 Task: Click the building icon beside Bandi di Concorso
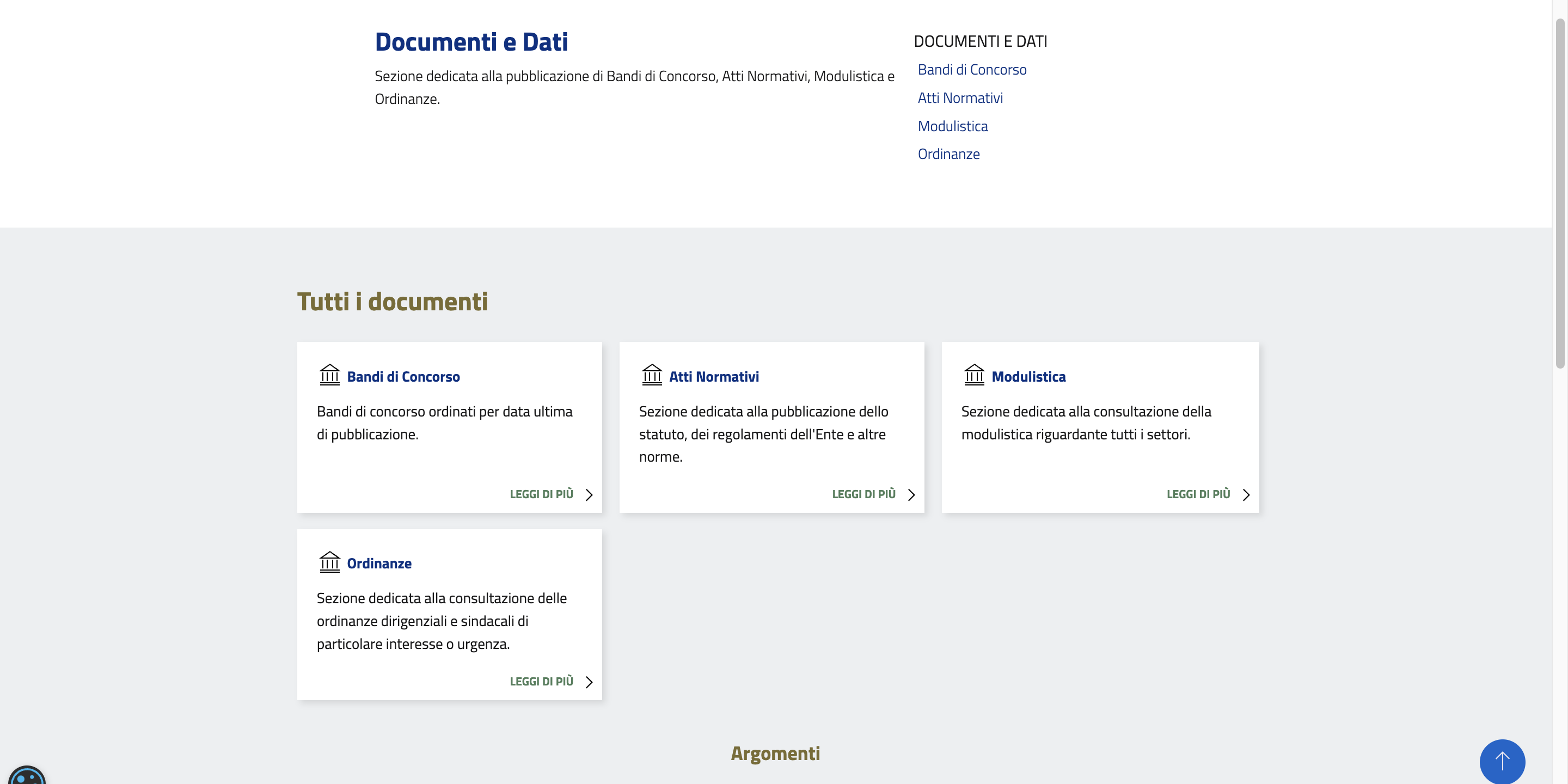329,375
